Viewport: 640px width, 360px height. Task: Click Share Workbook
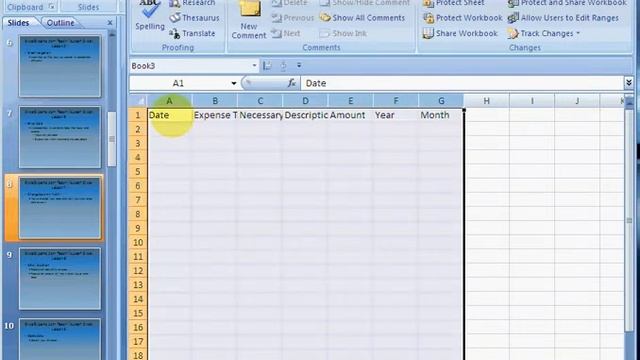[x=460, y=33]
